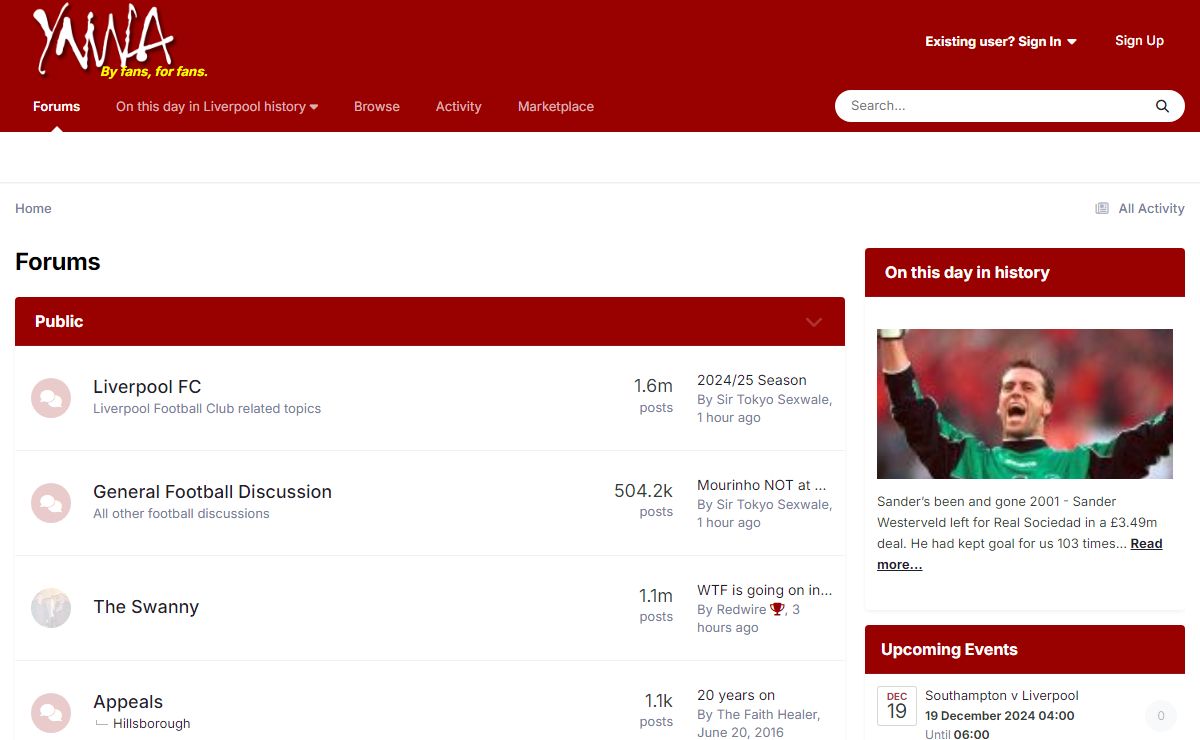This screenshot has height=740, width=1200.
Task: Open the 2024/25 Season topic
Action: point(752,380)
